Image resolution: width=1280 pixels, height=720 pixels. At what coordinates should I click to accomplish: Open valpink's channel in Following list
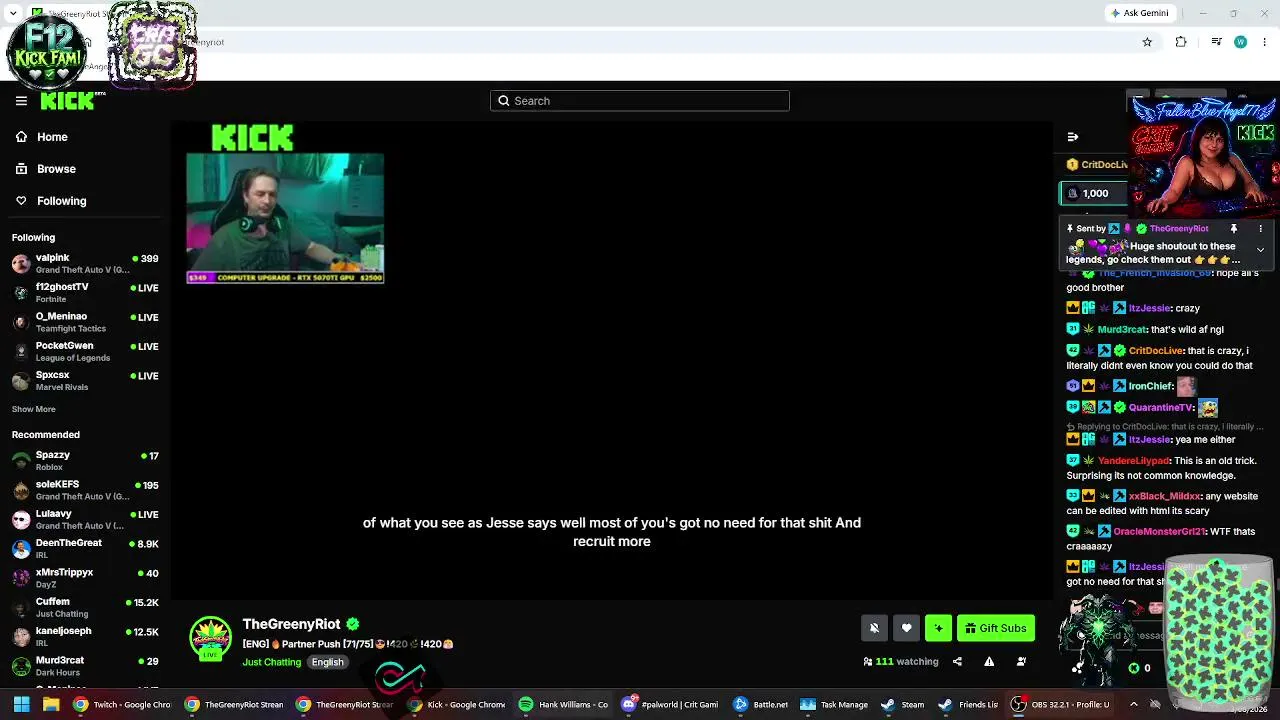click(85, 264)
